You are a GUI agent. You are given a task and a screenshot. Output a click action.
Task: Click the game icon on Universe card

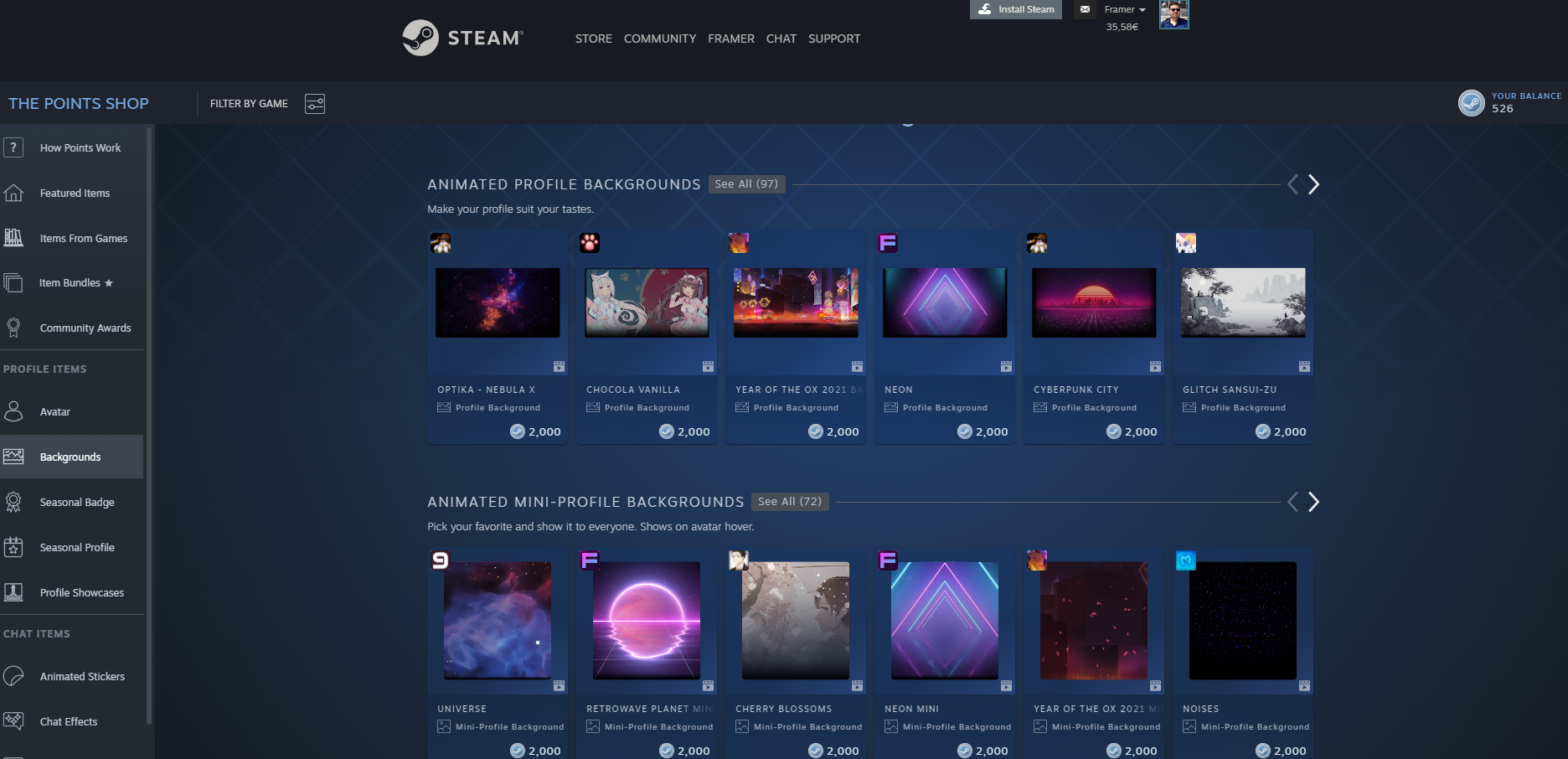[x=441, y=560]
